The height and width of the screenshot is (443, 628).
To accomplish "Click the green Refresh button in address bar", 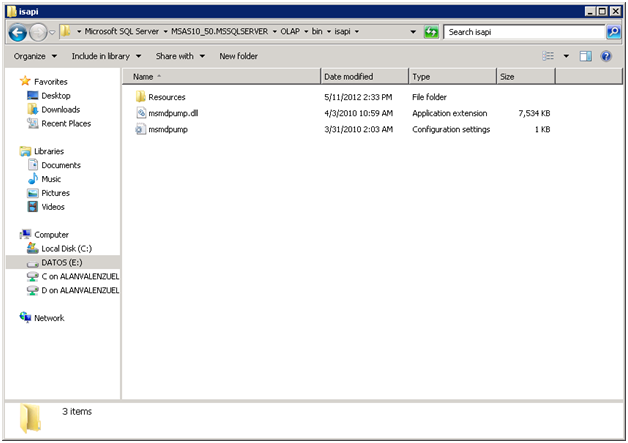I will pos(431,32).
